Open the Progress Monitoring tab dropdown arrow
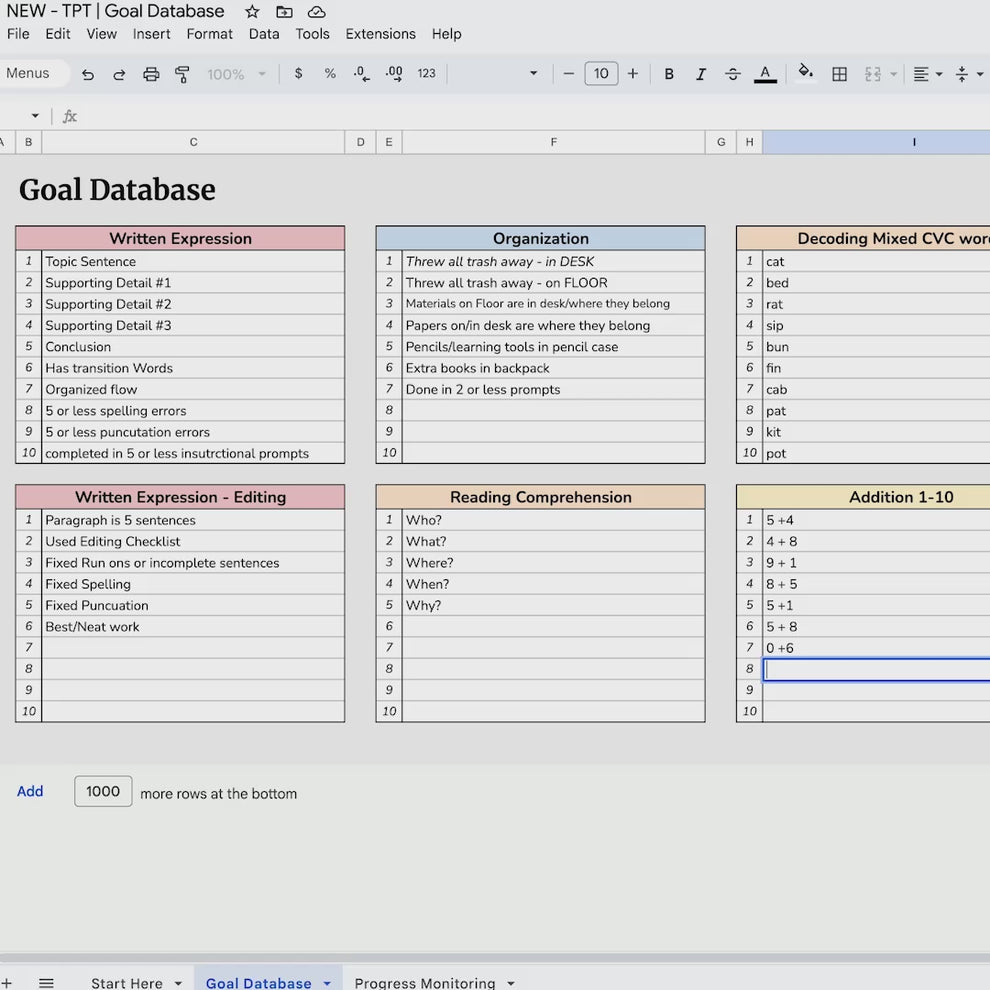The width and height of the screenshot is (990, 990). tap(511, 983)
